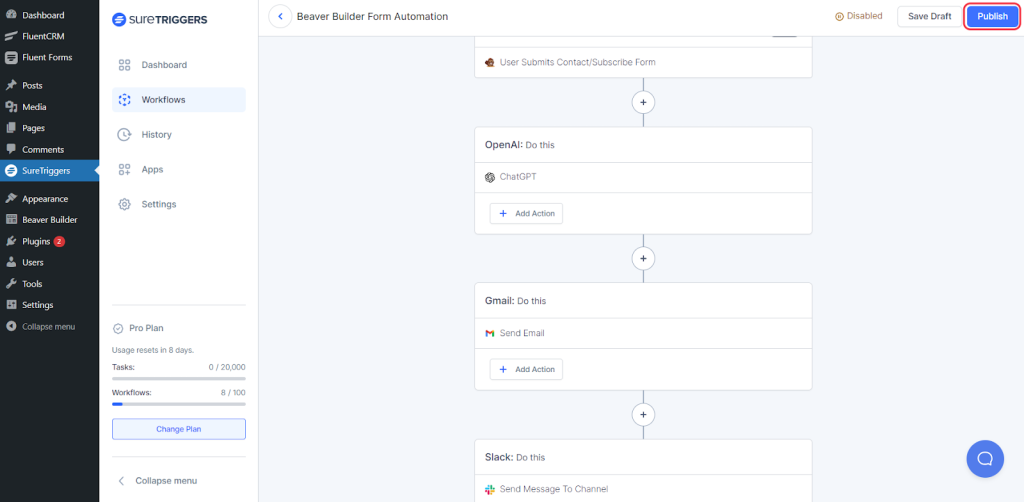Image resolution: width=1024 pixels, height=502 pixels.
Task: Go to Apps section
Action: (x=152, y=169)
